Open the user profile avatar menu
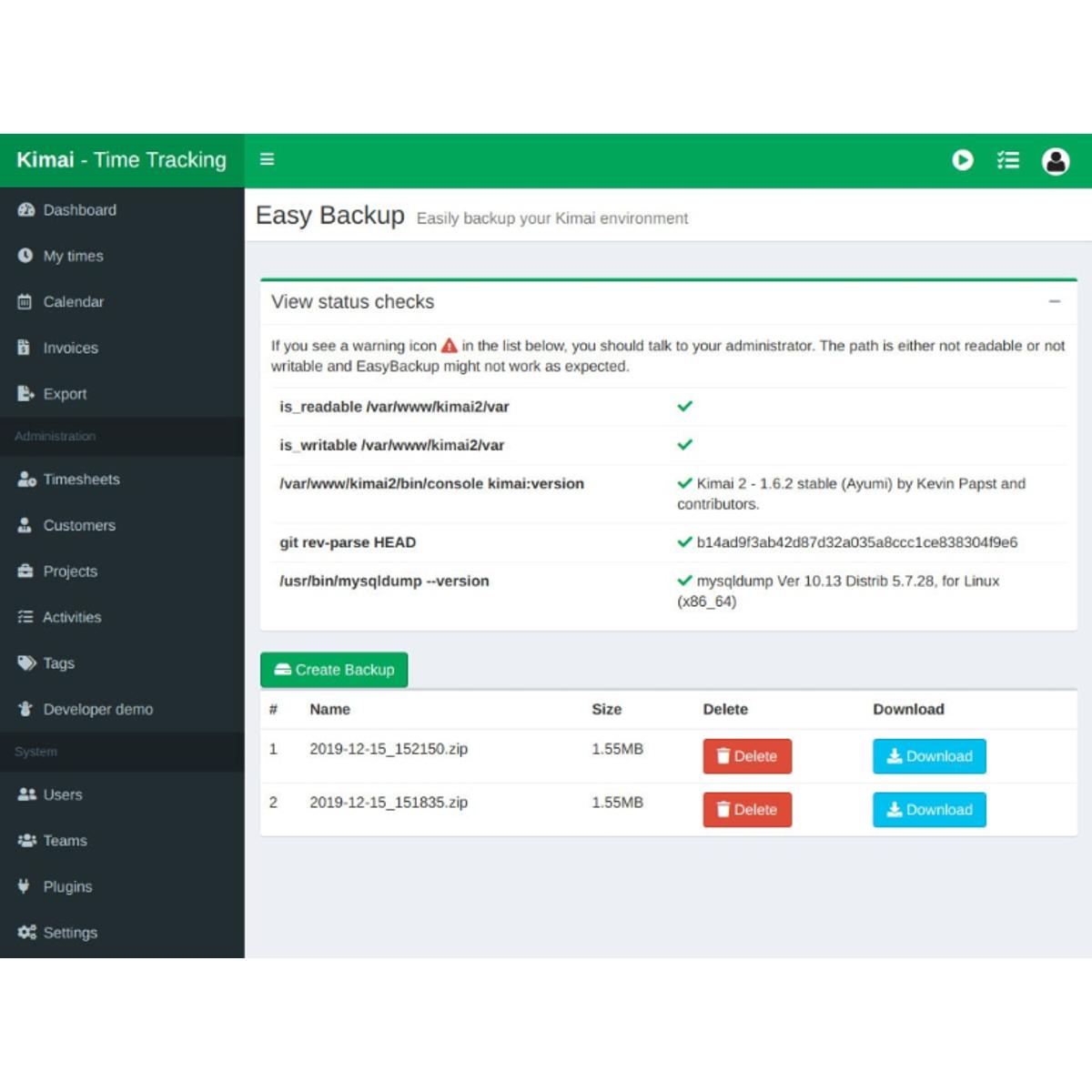Screen dimensions: 1092x1092 pyautogui.click(x=1056, y=161)
